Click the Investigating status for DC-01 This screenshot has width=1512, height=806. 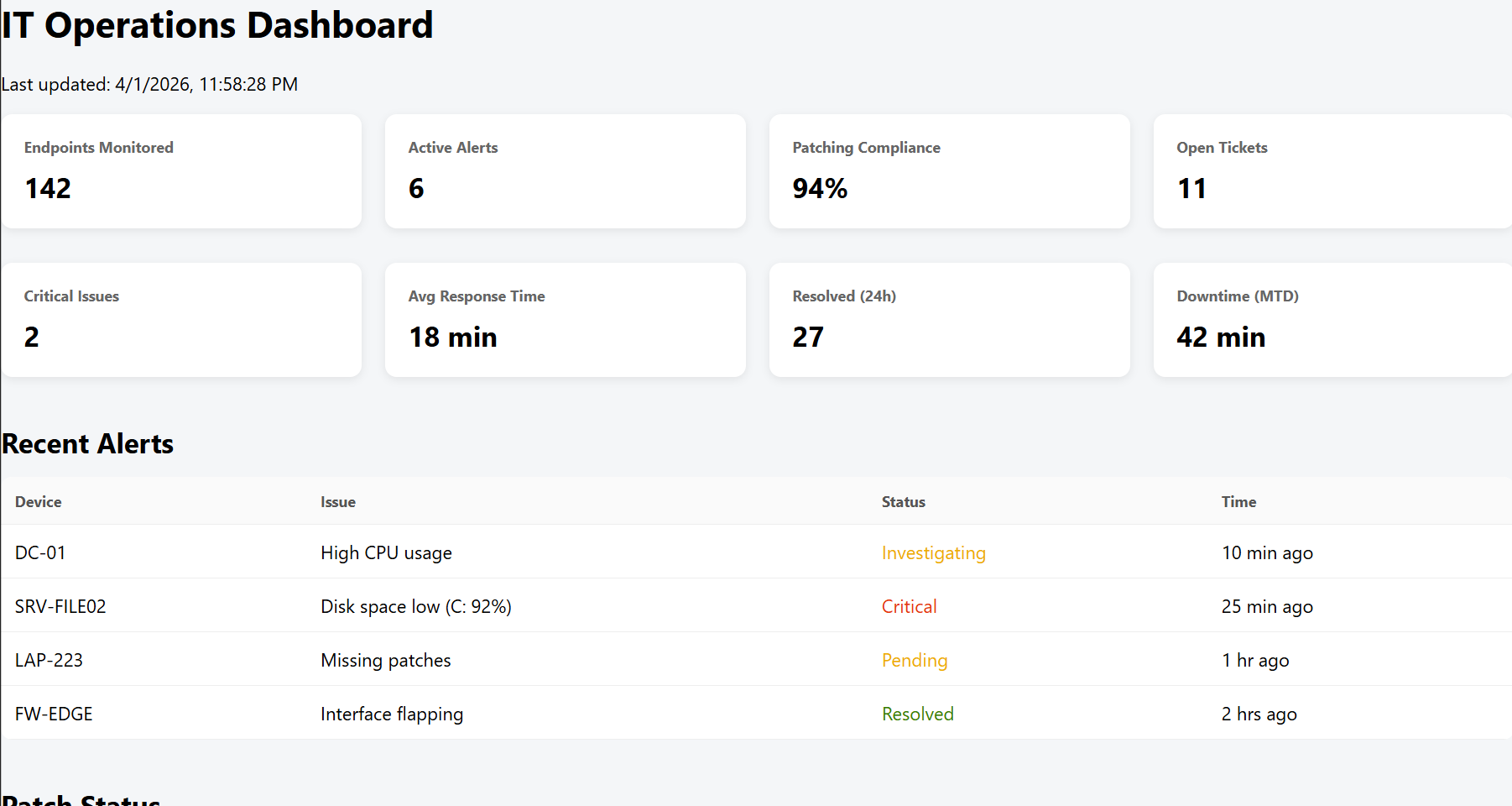point(933,552)
